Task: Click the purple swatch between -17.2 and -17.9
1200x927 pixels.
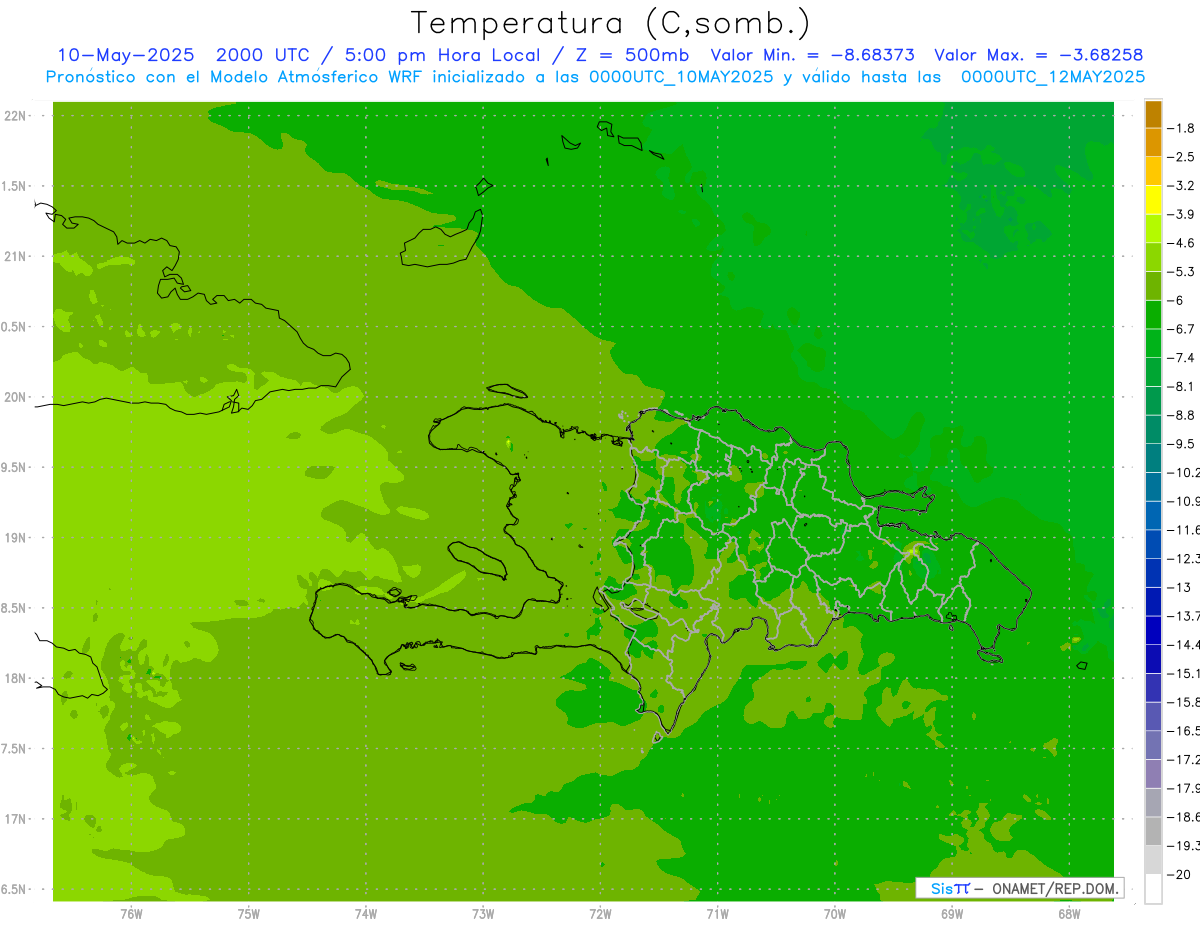Action: click(x=1153, y=773)
